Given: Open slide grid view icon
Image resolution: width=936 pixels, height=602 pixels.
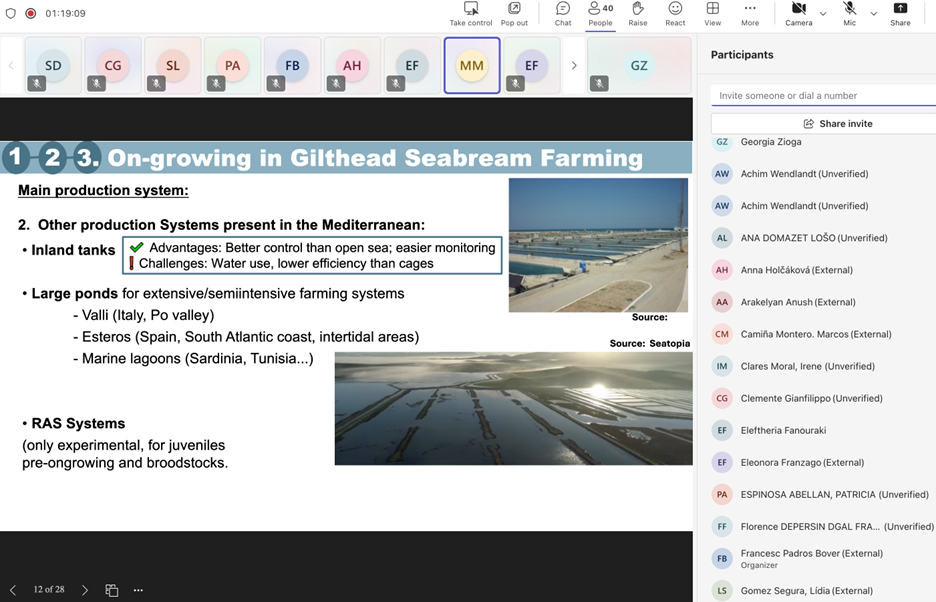Looking at the screenshot, I should (112, 590).
